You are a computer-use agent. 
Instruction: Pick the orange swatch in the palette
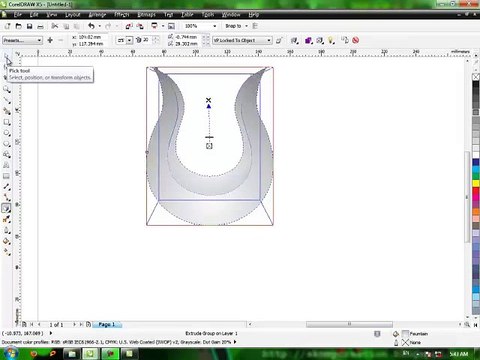[476, 211]
